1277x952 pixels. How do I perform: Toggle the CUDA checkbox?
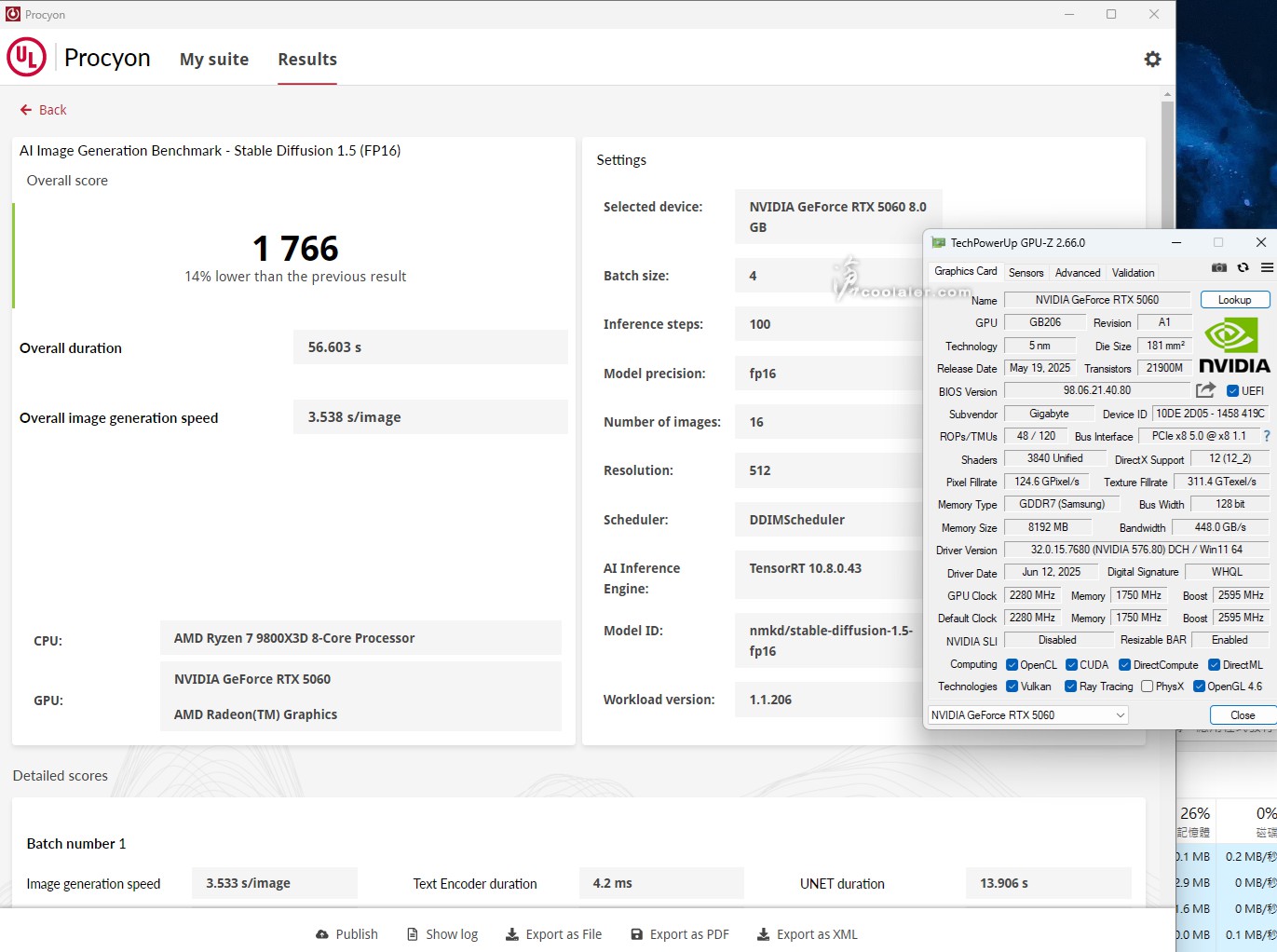(1071, 665)
